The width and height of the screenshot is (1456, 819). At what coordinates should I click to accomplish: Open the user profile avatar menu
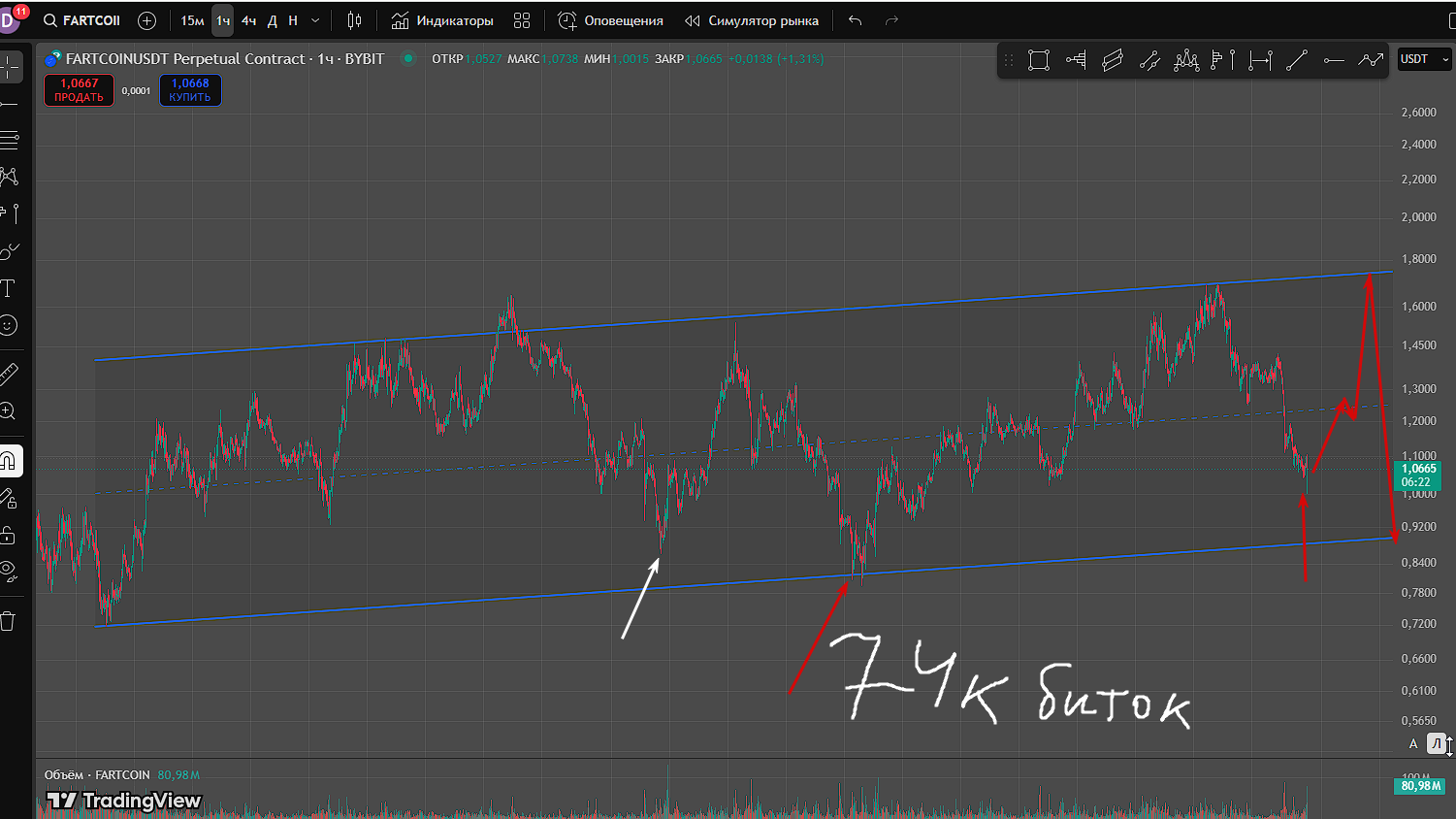10,19
